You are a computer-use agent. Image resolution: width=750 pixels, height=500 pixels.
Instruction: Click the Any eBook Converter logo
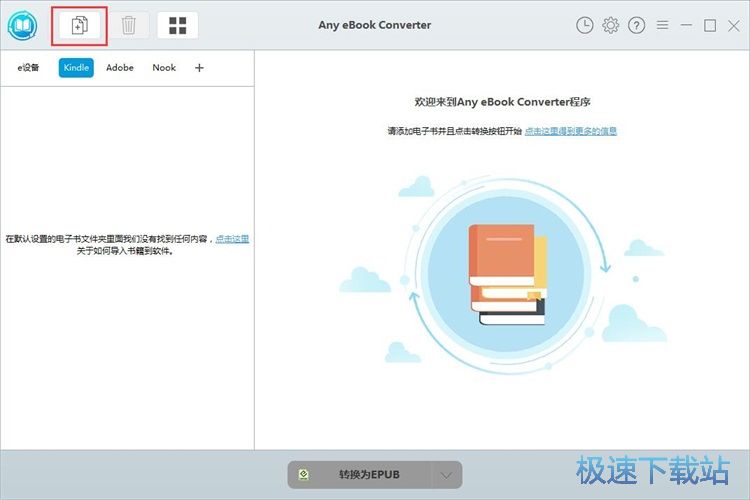click(x=22, y=25)
